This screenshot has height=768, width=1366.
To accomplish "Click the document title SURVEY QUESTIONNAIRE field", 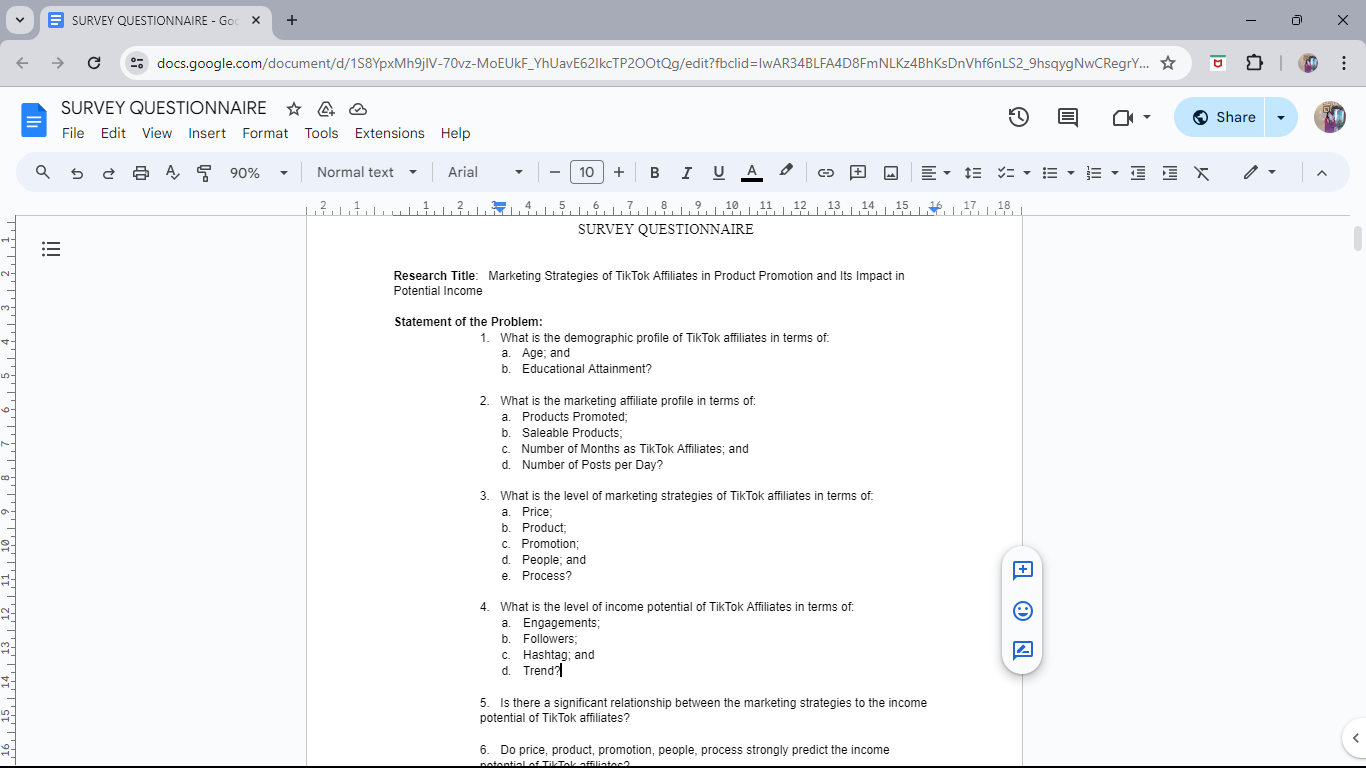I will tap(164, 108).
